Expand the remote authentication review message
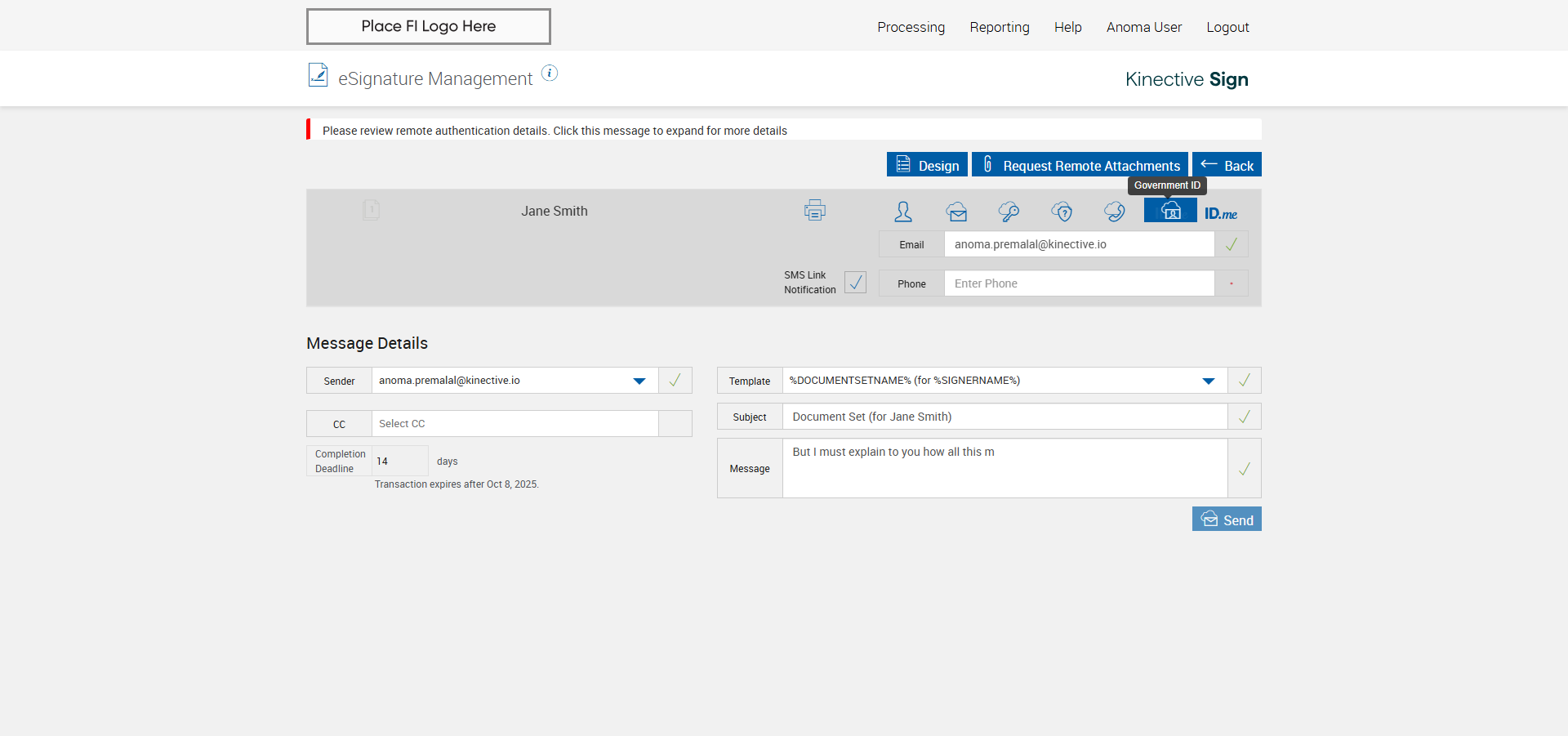 [555, 131]
